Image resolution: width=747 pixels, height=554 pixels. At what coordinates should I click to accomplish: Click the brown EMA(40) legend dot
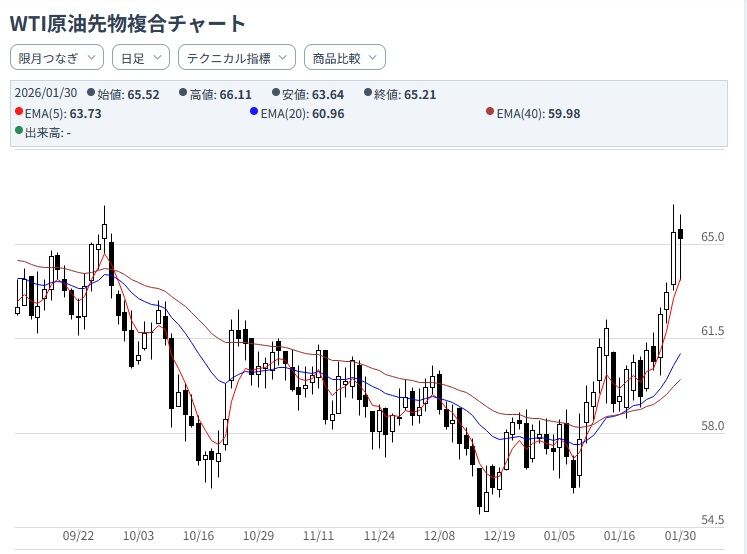(x=489, y=112)
